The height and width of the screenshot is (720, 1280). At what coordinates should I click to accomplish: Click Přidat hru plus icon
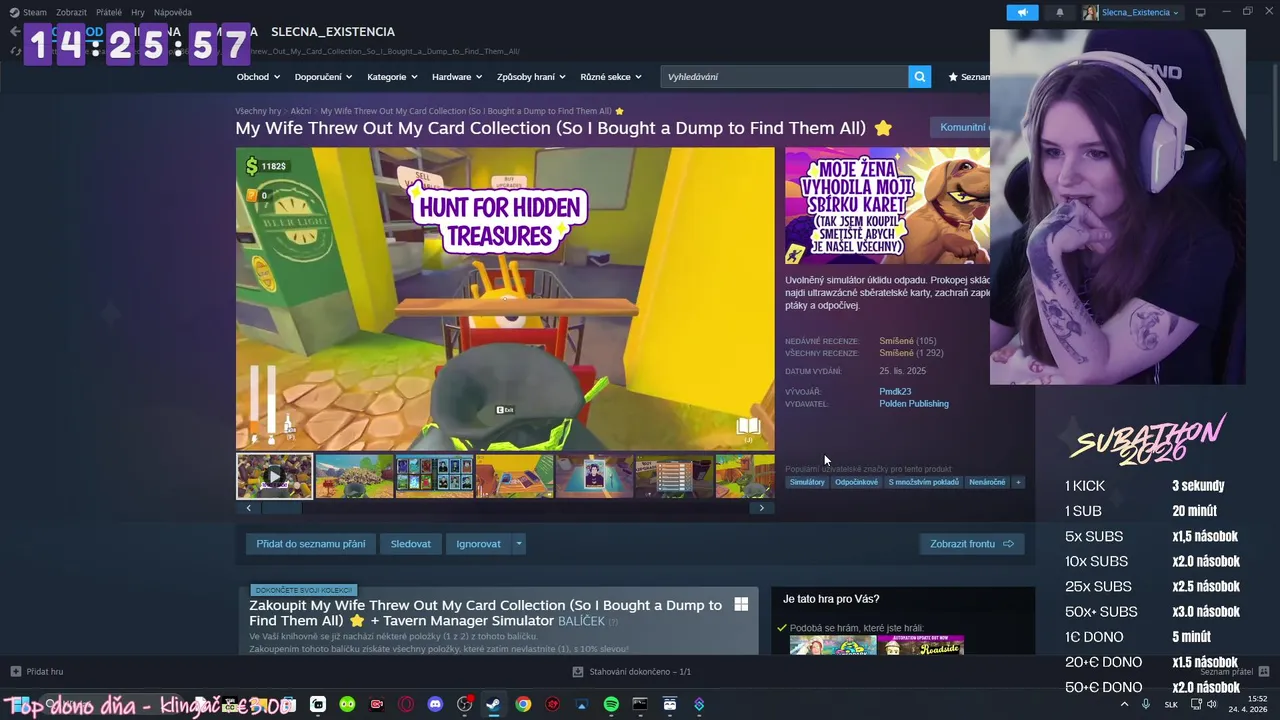coord(15,671)
